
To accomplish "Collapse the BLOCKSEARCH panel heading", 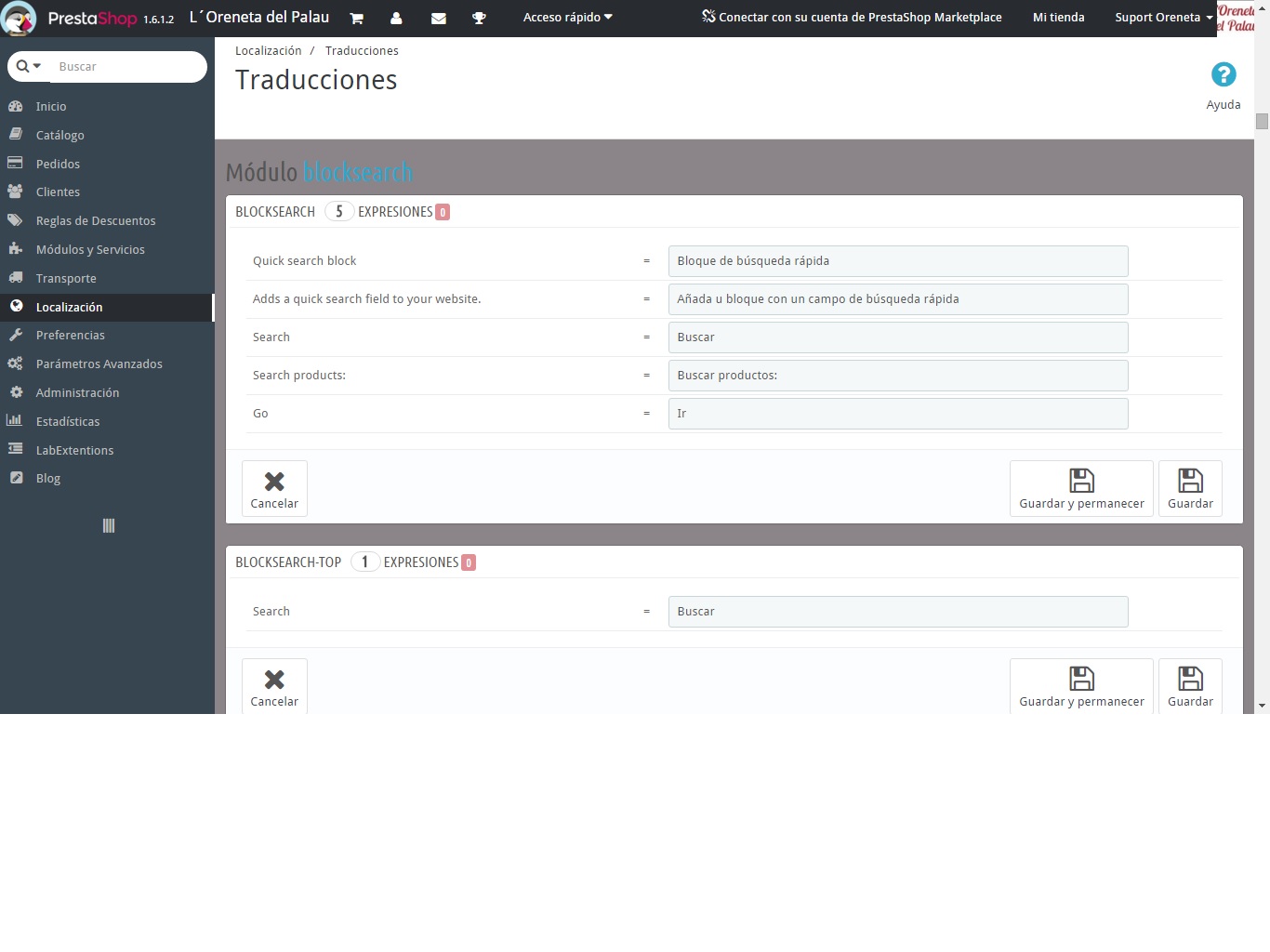I will [x=734, y=212].
